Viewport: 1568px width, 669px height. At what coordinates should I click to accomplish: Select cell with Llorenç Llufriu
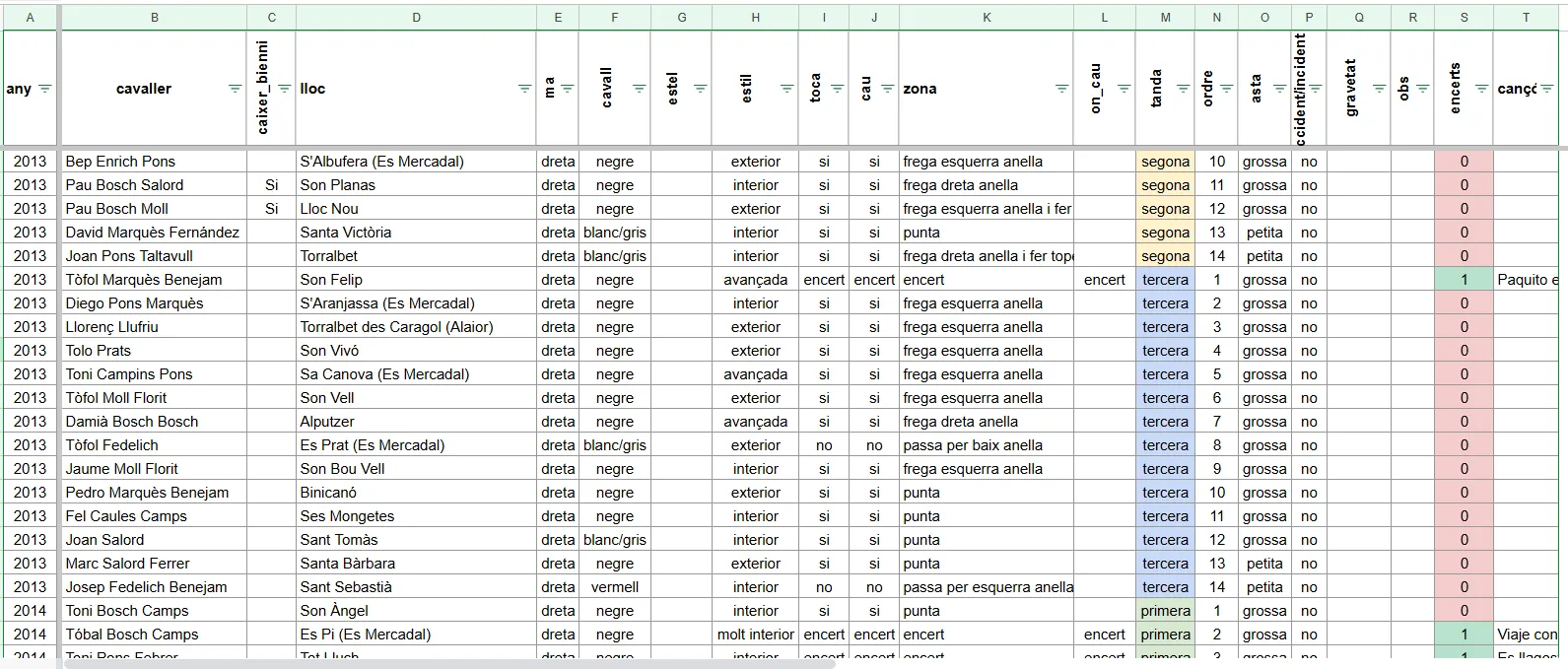154,327
